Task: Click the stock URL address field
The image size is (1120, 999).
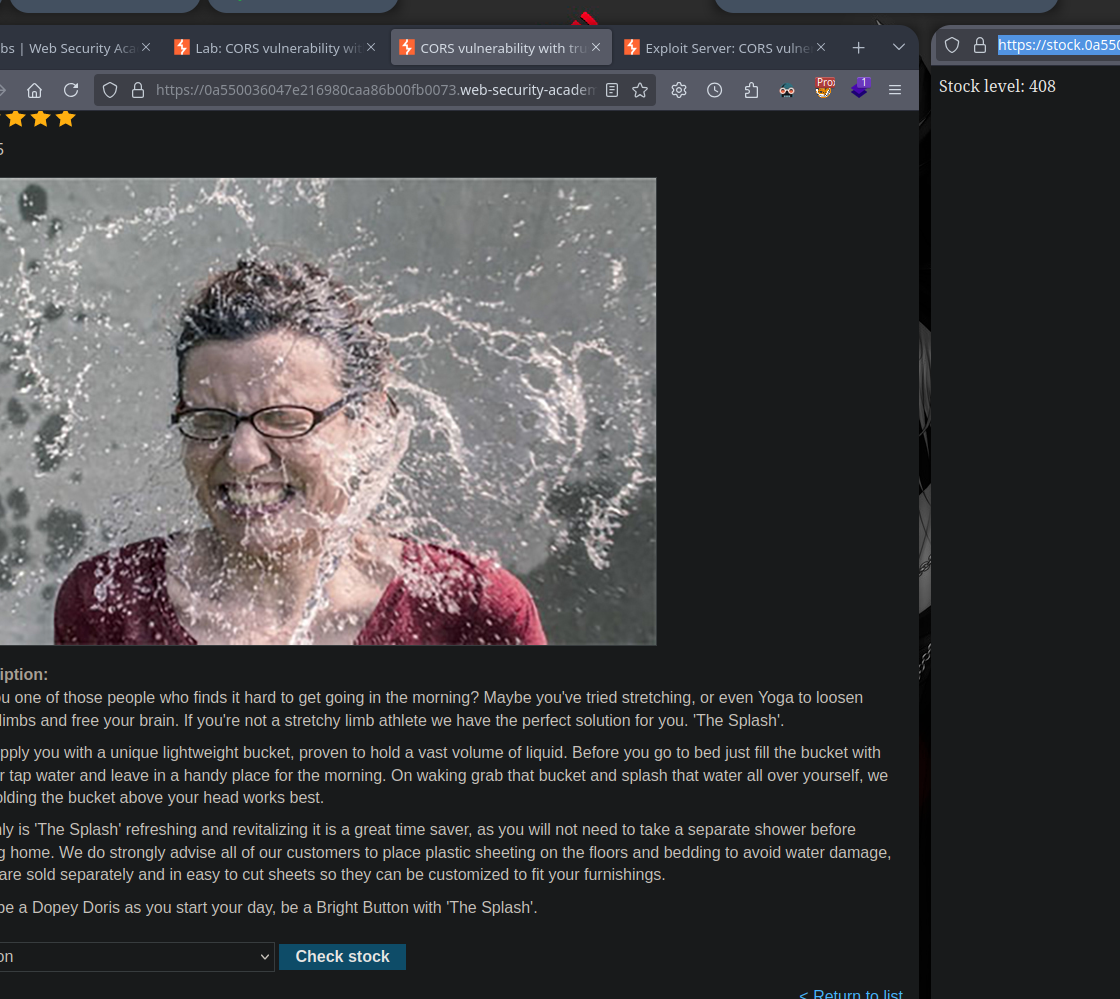Action: [x=1056, y=45]
